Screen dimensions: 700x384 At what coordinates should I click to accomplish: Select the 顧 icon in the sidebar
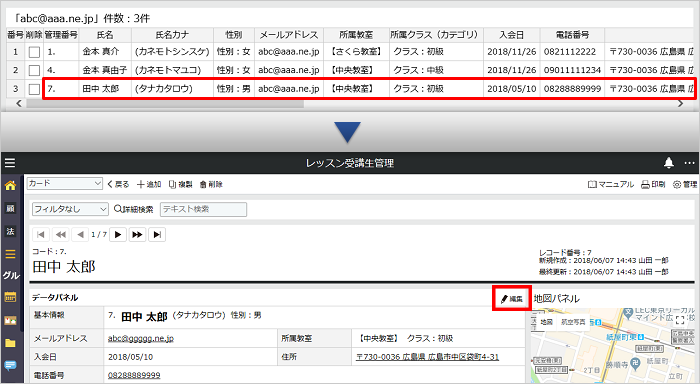tap(10, 209)
